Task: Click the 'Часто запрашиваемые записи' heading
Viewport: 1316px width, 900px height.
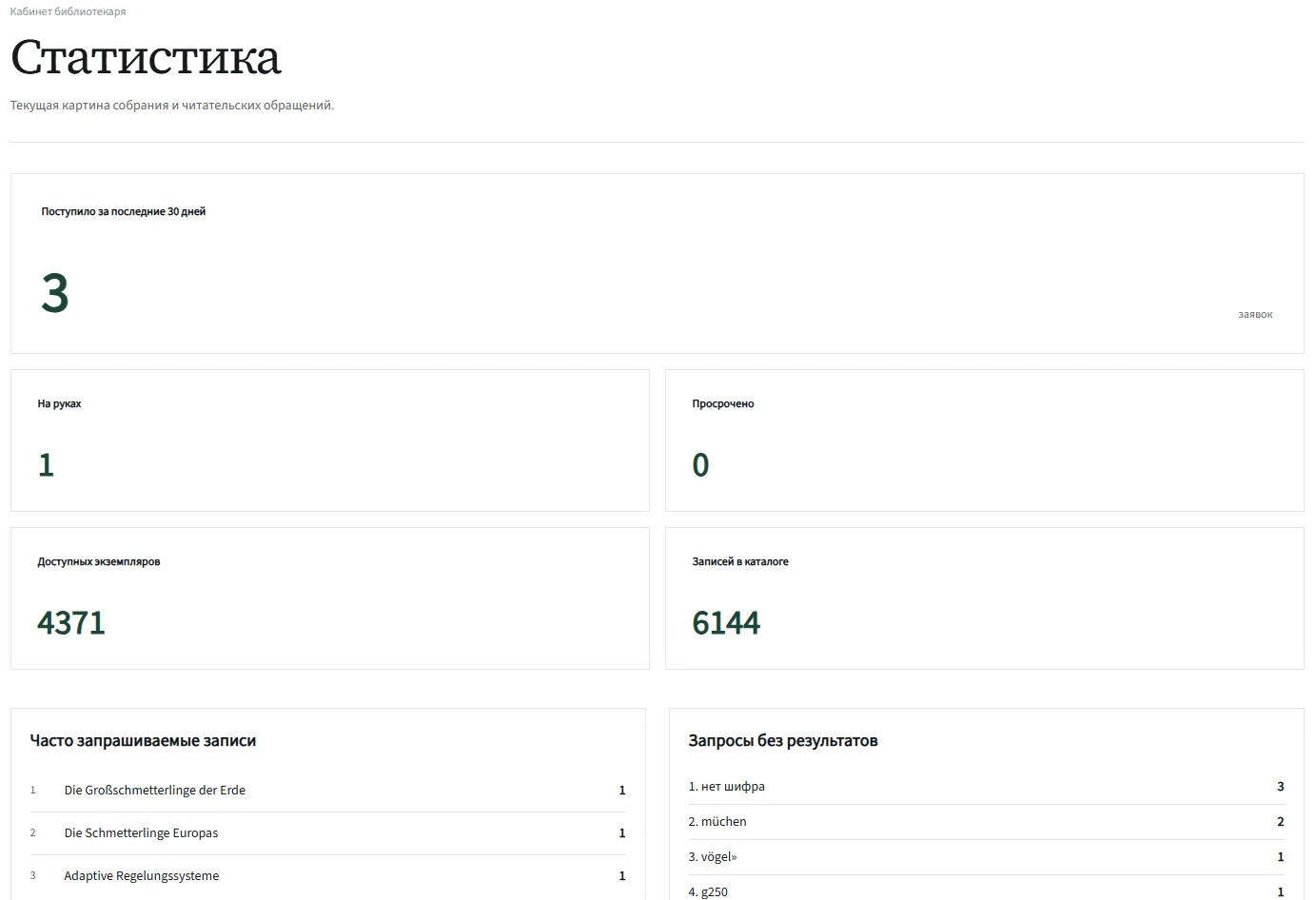Action: (143, 740)
